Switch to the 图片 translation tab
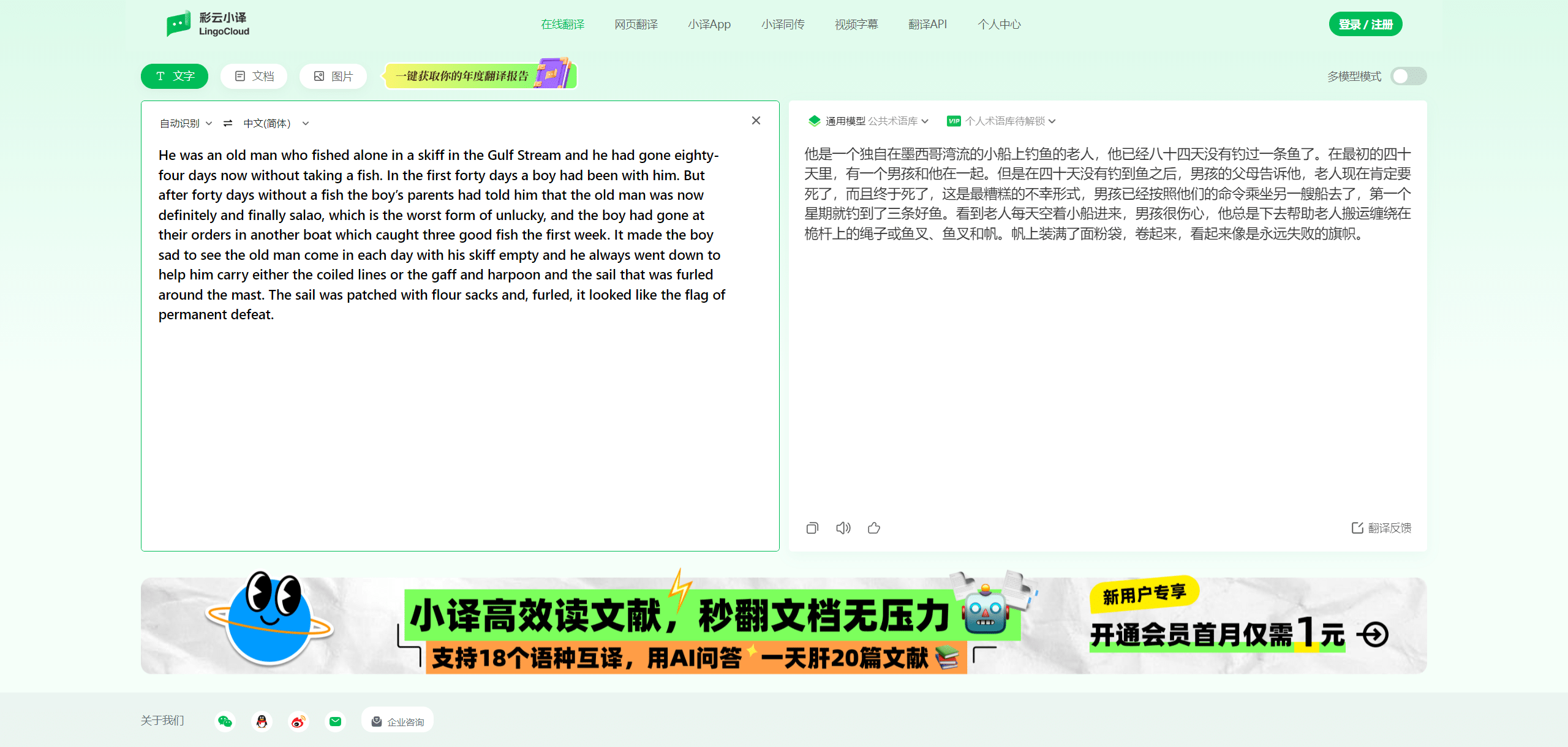Image resolution: width=1568 pixels, height=747 pixels. [x=333, y=76]
